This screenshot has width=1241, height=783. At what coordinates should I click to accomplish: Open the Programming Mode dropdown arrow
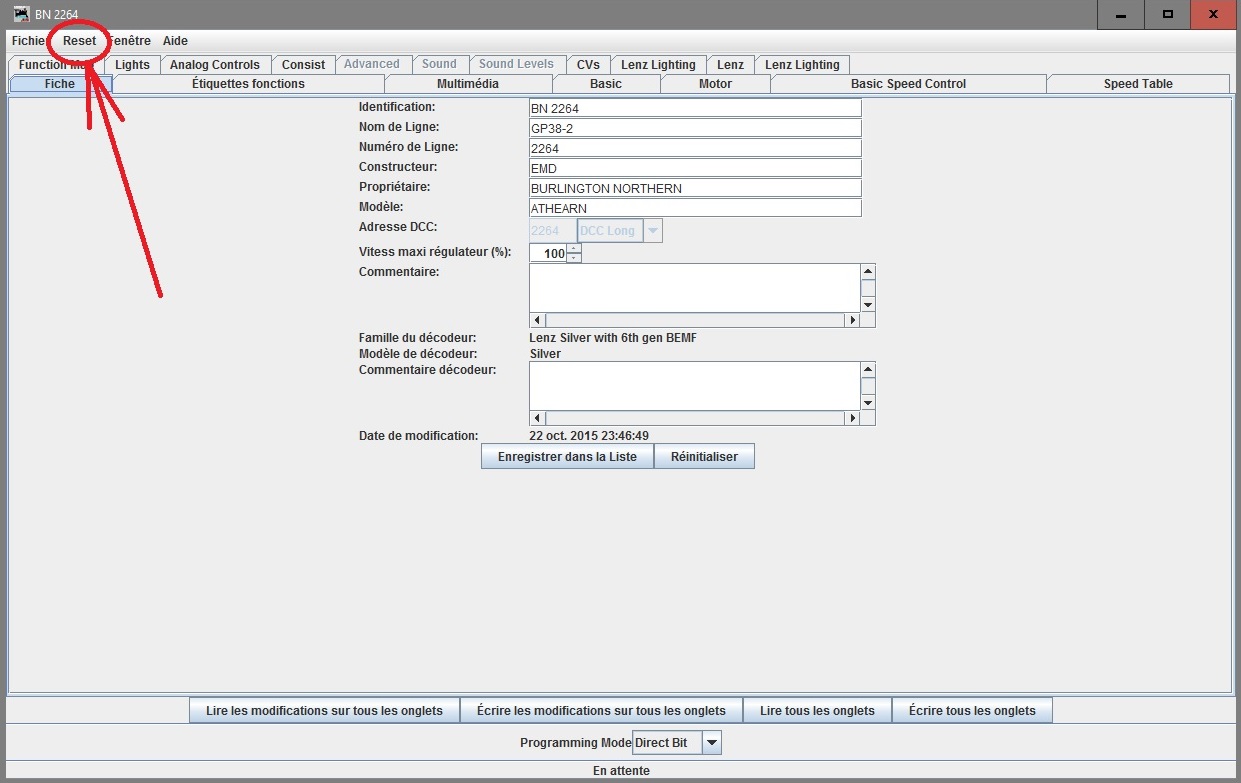tap(711, 743)
